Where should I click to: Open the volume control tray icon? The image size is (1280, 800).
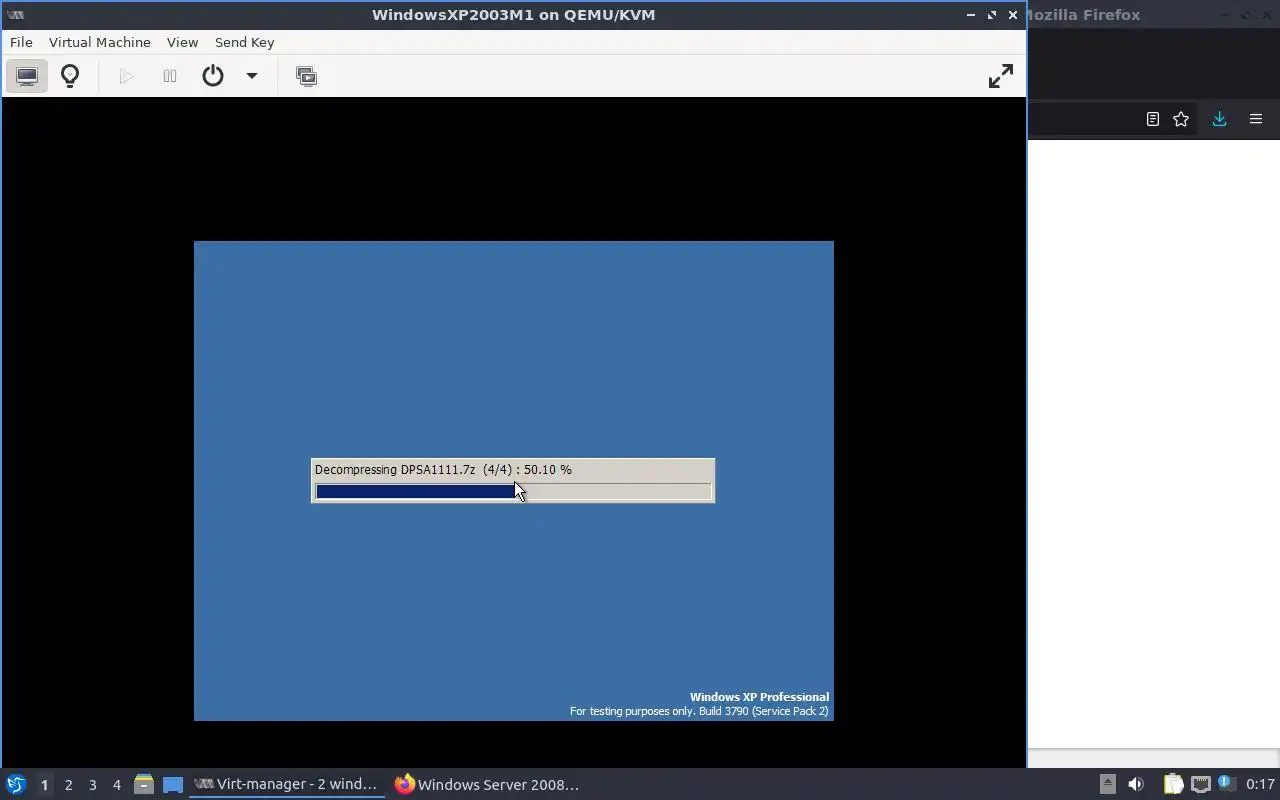click(x=1135, y=784)
